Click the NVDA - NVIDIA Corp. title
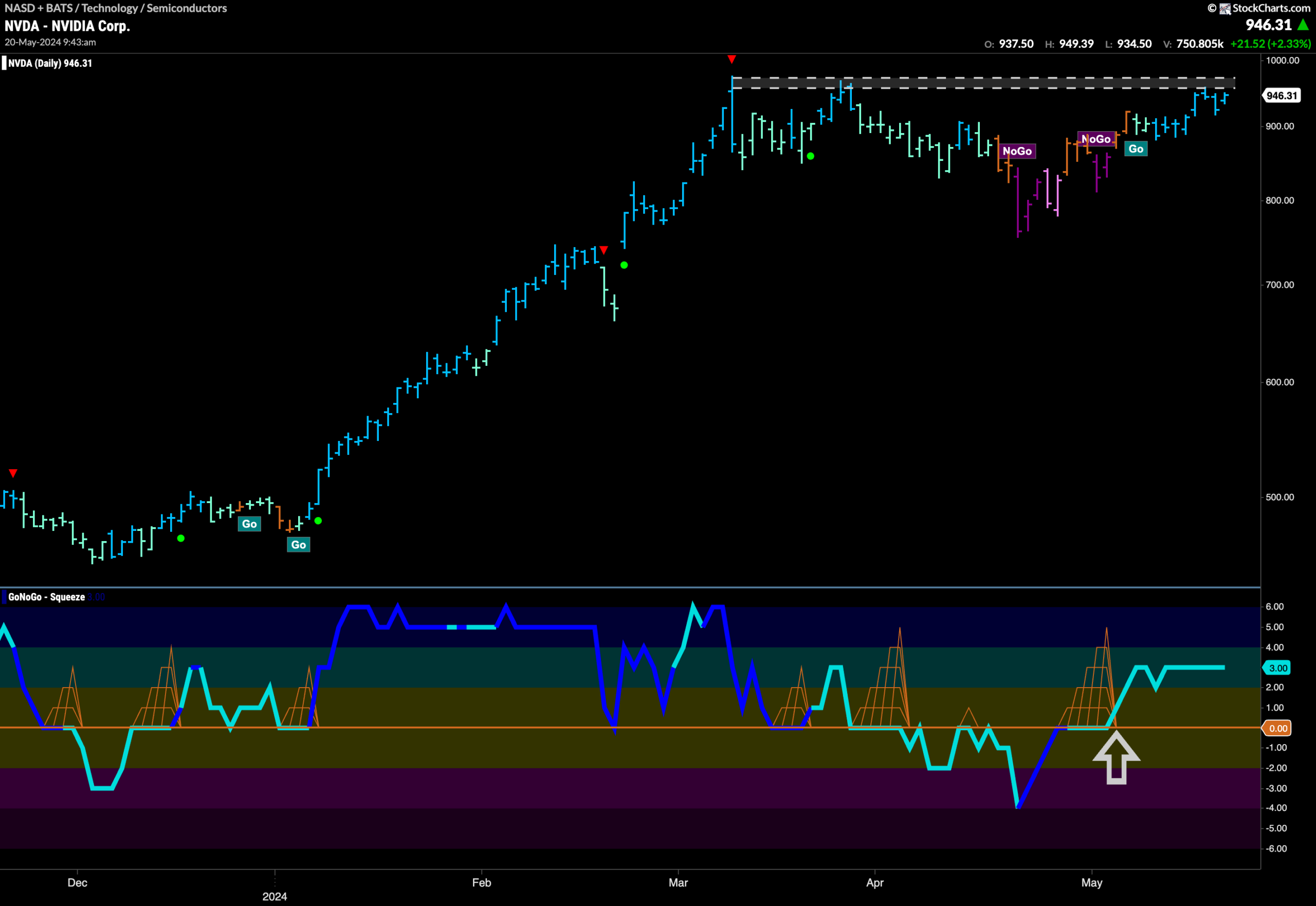This screenshot has height=906, width=1316. tap(67, 26)
